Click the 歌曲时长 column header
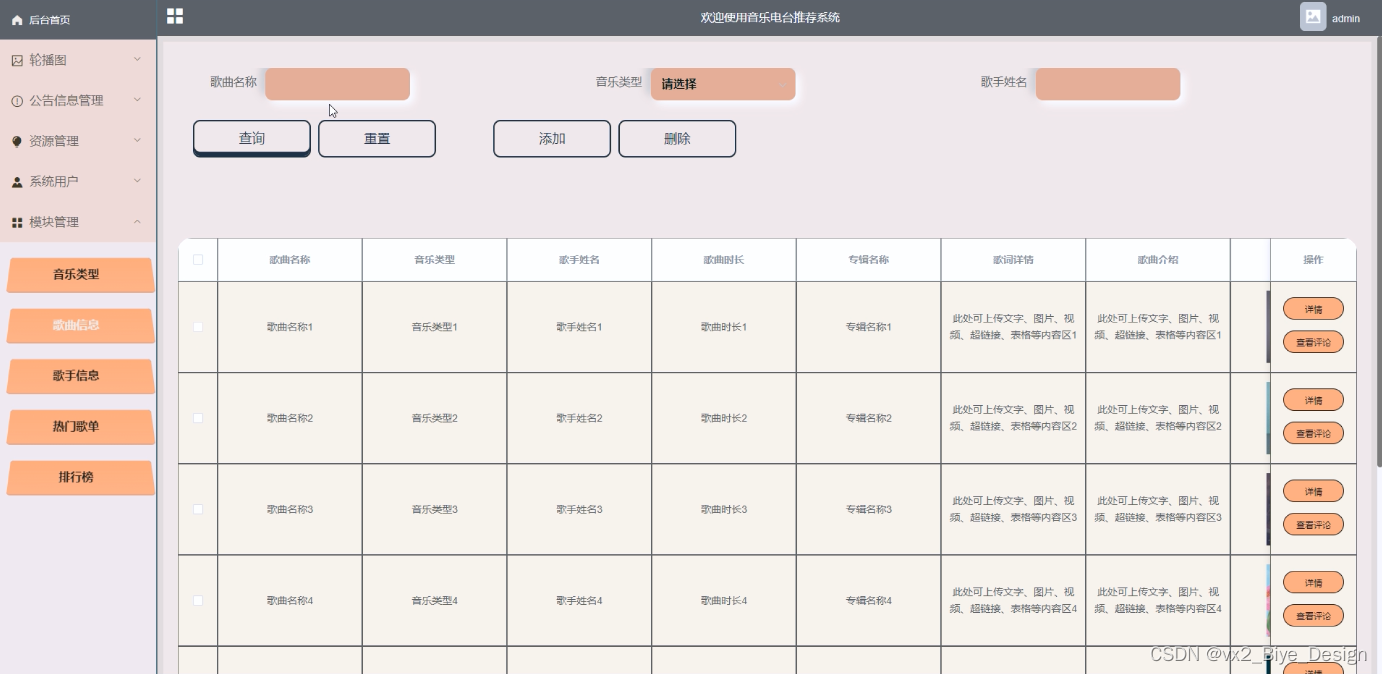Viewport: 1382px width, 674px height. coord(724,260)
